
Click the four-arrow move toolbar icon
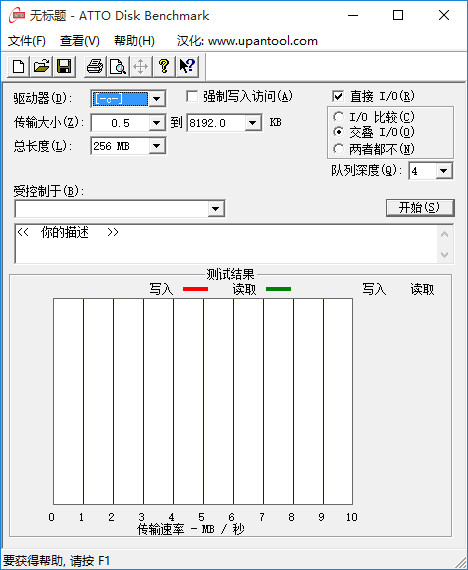(141, 67)
